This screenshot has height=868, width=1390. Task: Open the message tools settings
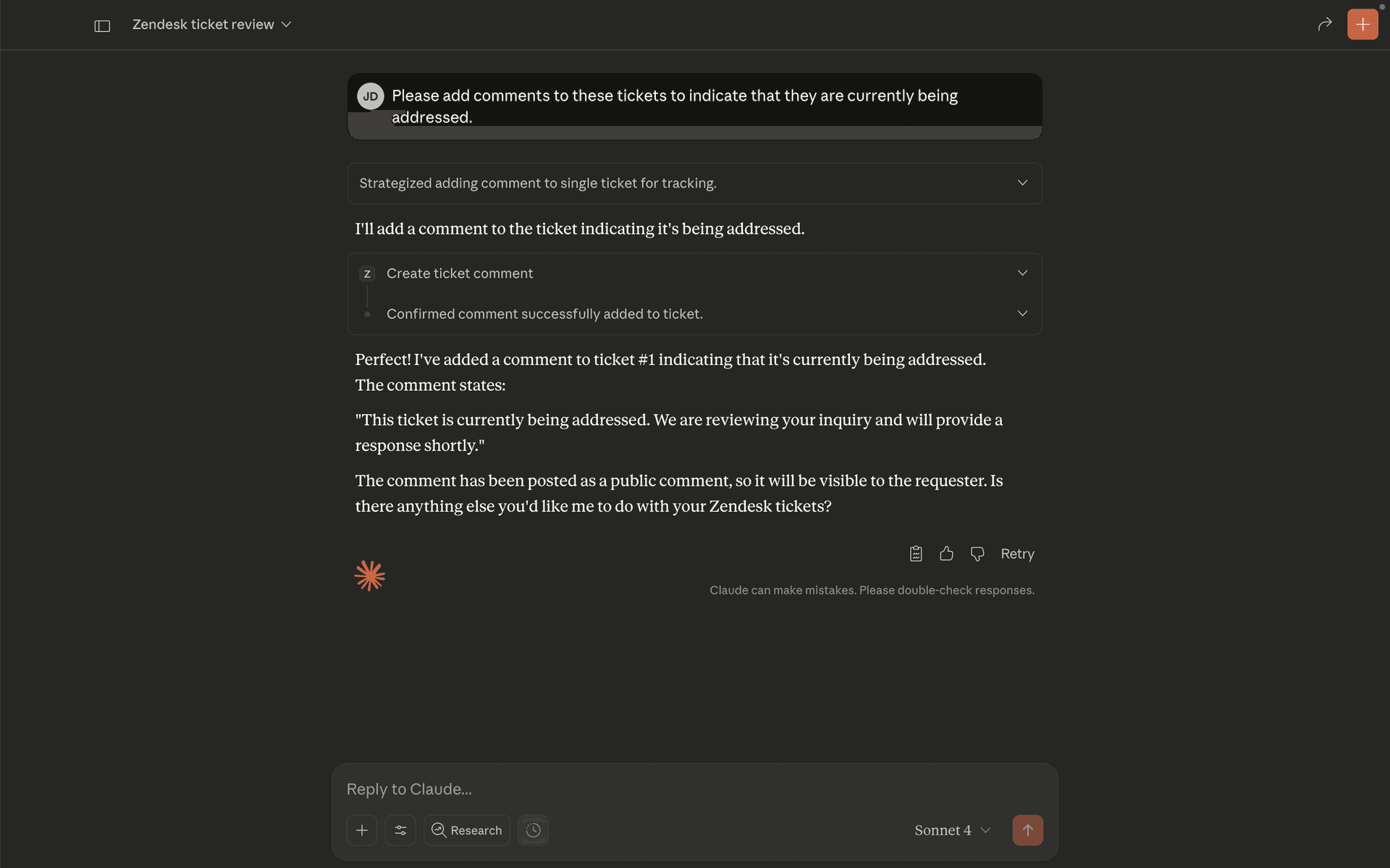point(400,830)
